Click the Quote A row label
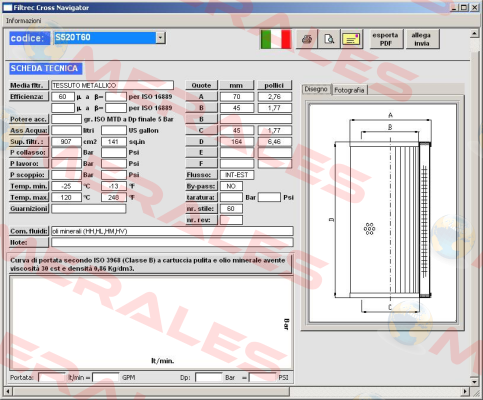This screenshot has height=400, width=483. tap(201, 97)
